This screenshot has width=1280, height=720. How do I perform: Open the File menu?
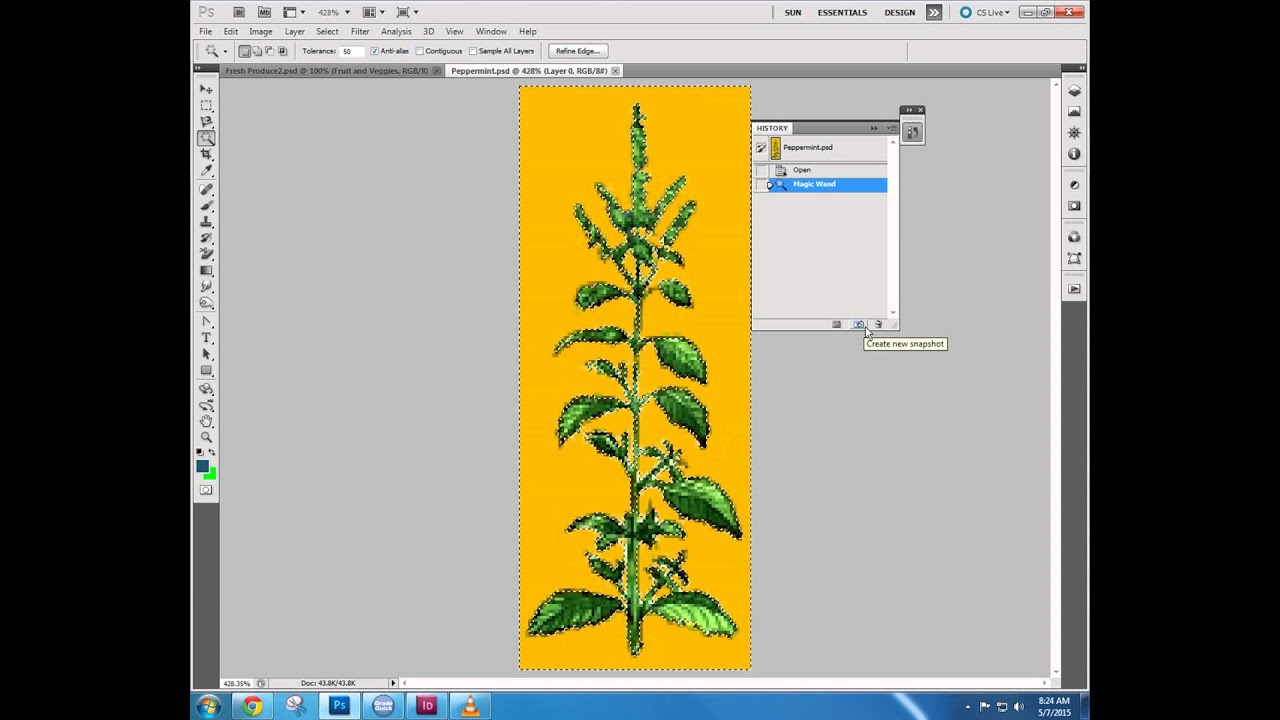[205, 31]
